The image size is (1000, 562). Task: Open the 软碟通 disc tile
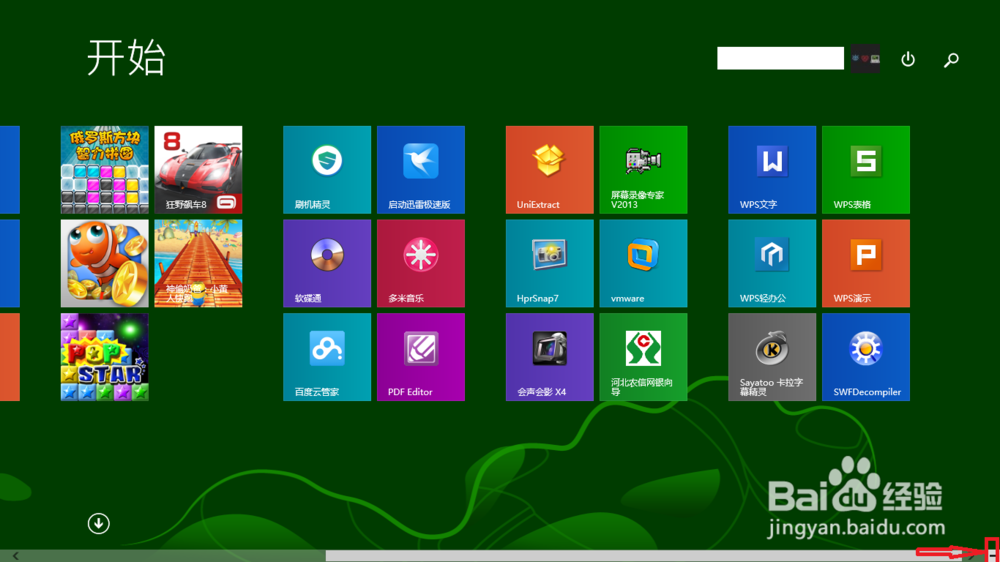point(327,263)
